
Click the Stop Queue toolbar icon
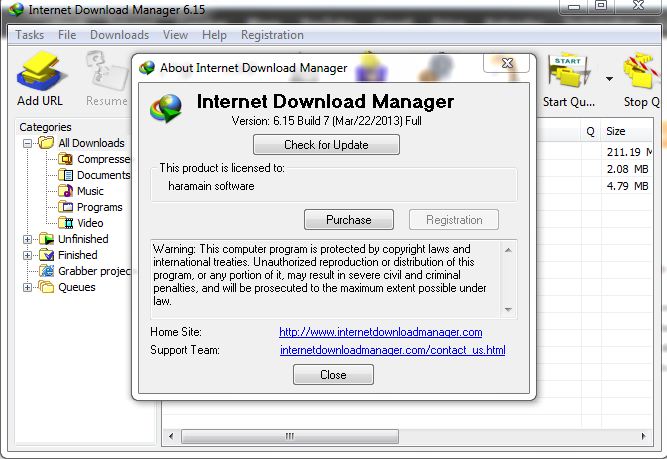click(642, 71)
